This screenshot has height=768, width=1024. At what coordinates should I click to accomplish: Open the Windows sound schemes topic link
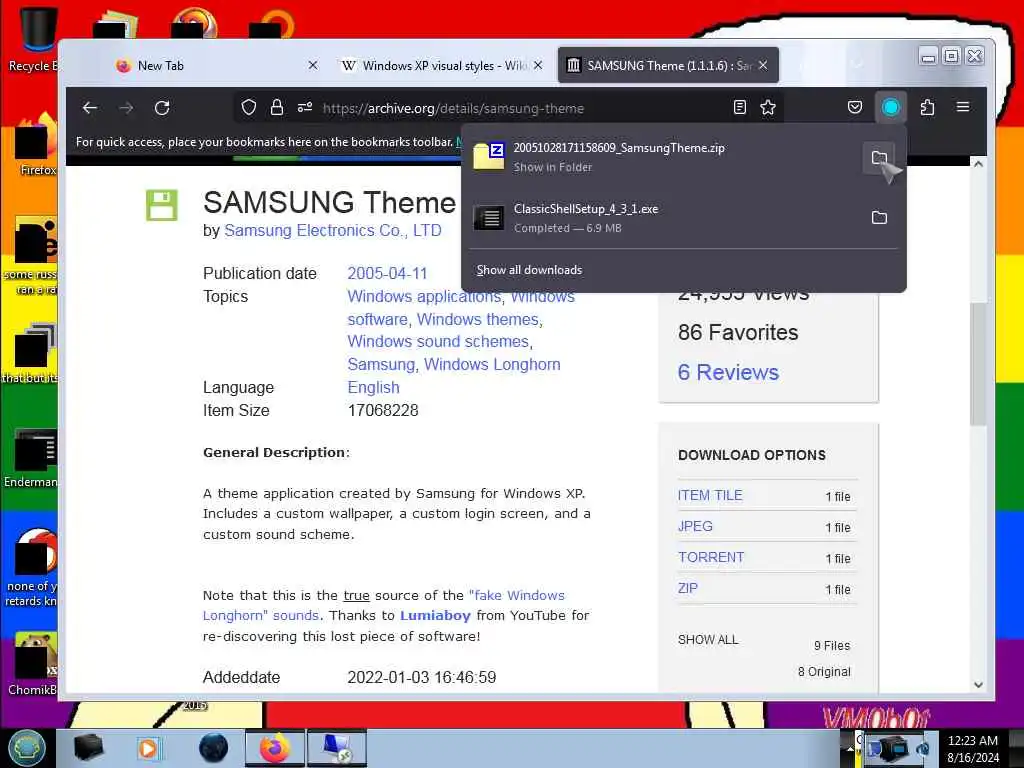438,342
